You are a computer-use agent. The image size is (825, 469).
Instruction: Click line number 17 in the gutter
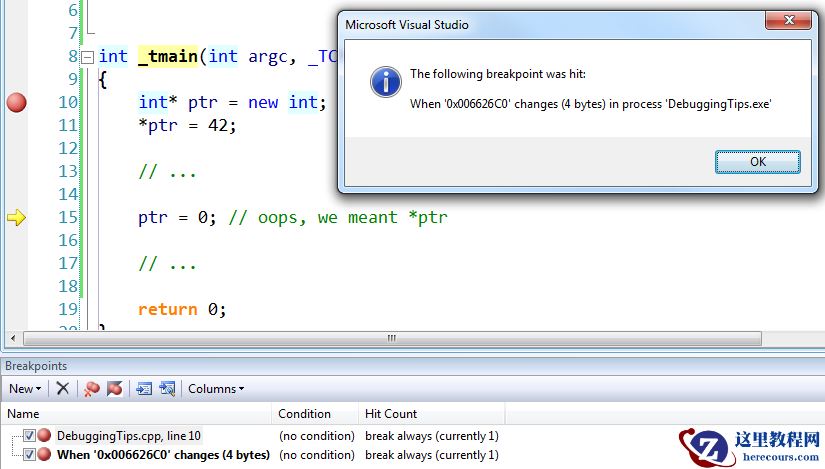coord(68,263)
